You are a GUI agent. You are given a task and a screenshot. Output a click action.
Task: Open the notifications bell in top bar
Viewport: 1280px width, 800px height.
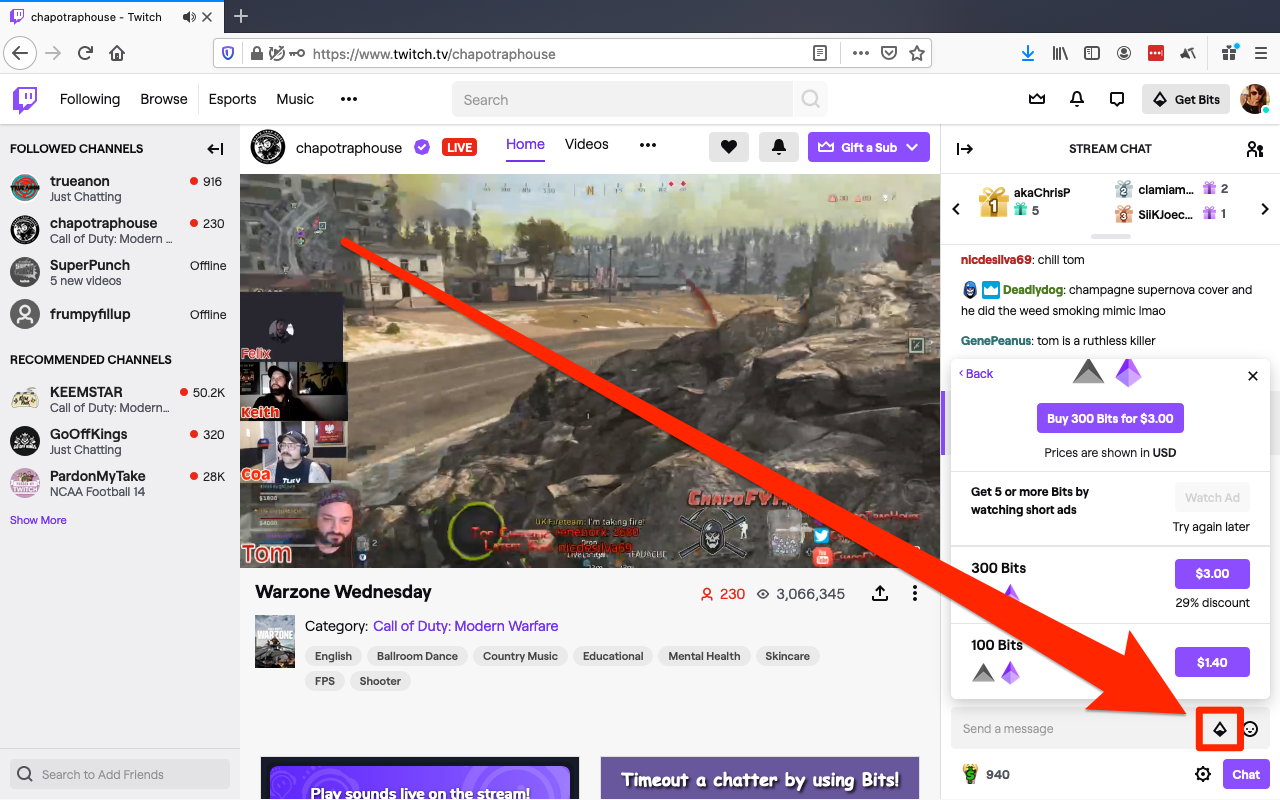pos(1077,99)
